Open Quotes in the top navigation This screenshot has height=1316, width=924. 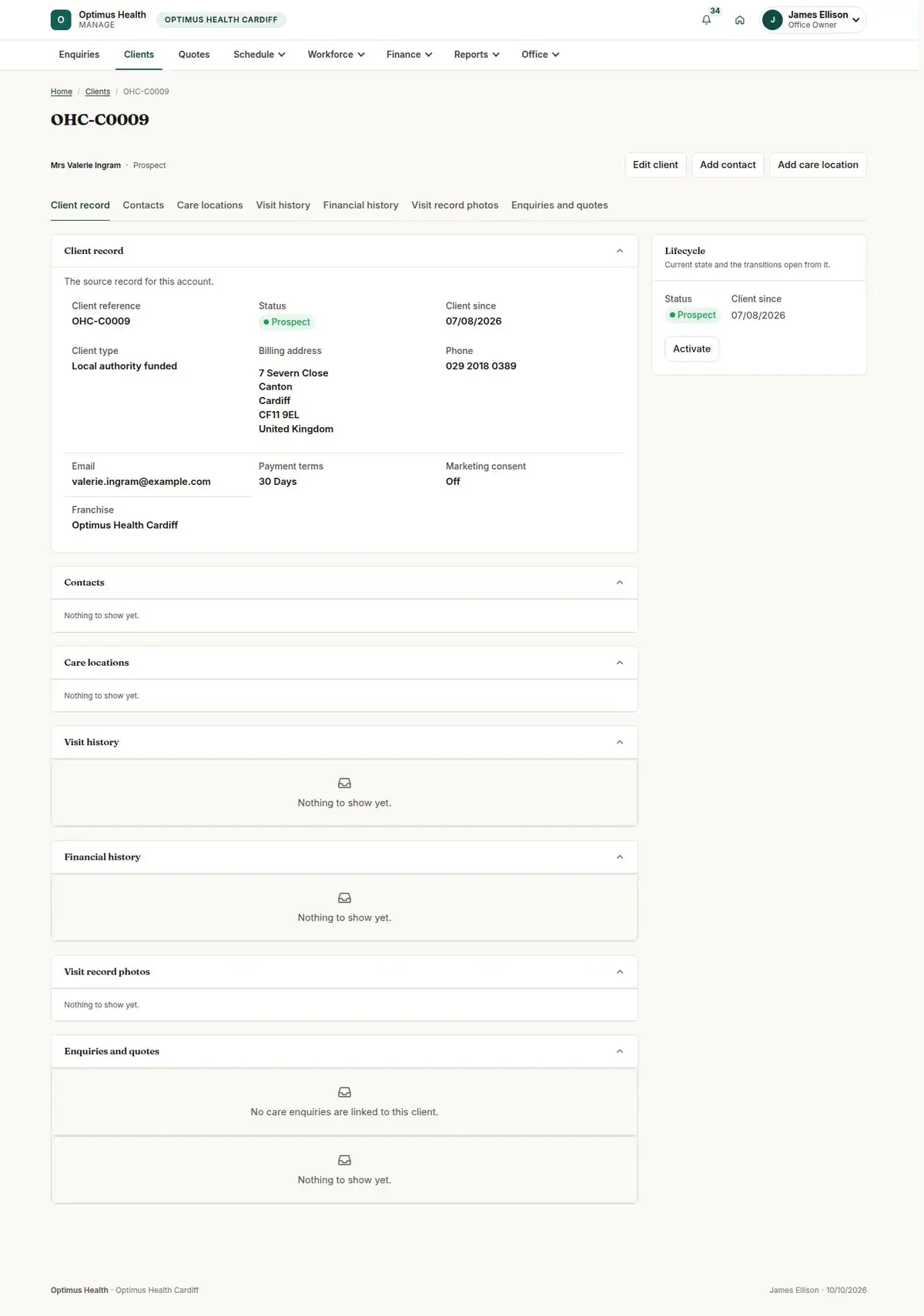click(x=194, y=55)
